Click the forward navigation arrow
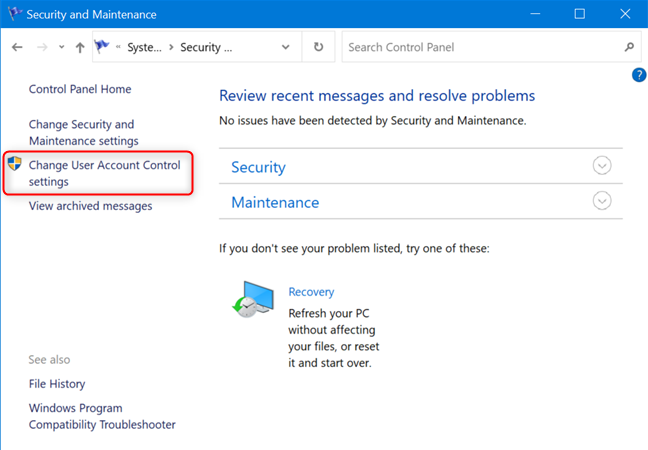The image size is (648, 450). click(42, 47)
